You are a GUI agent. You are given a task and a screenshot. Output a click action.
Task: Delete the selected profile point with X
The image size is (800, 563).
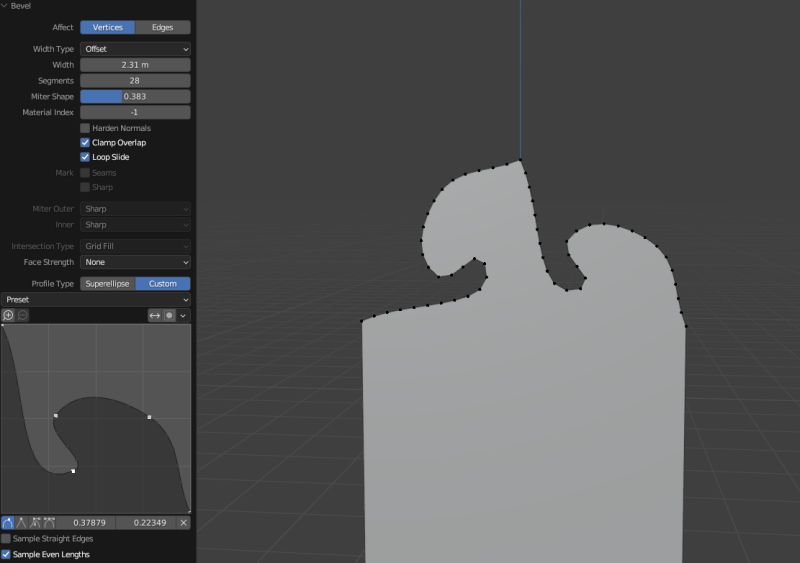pos(183,523)
